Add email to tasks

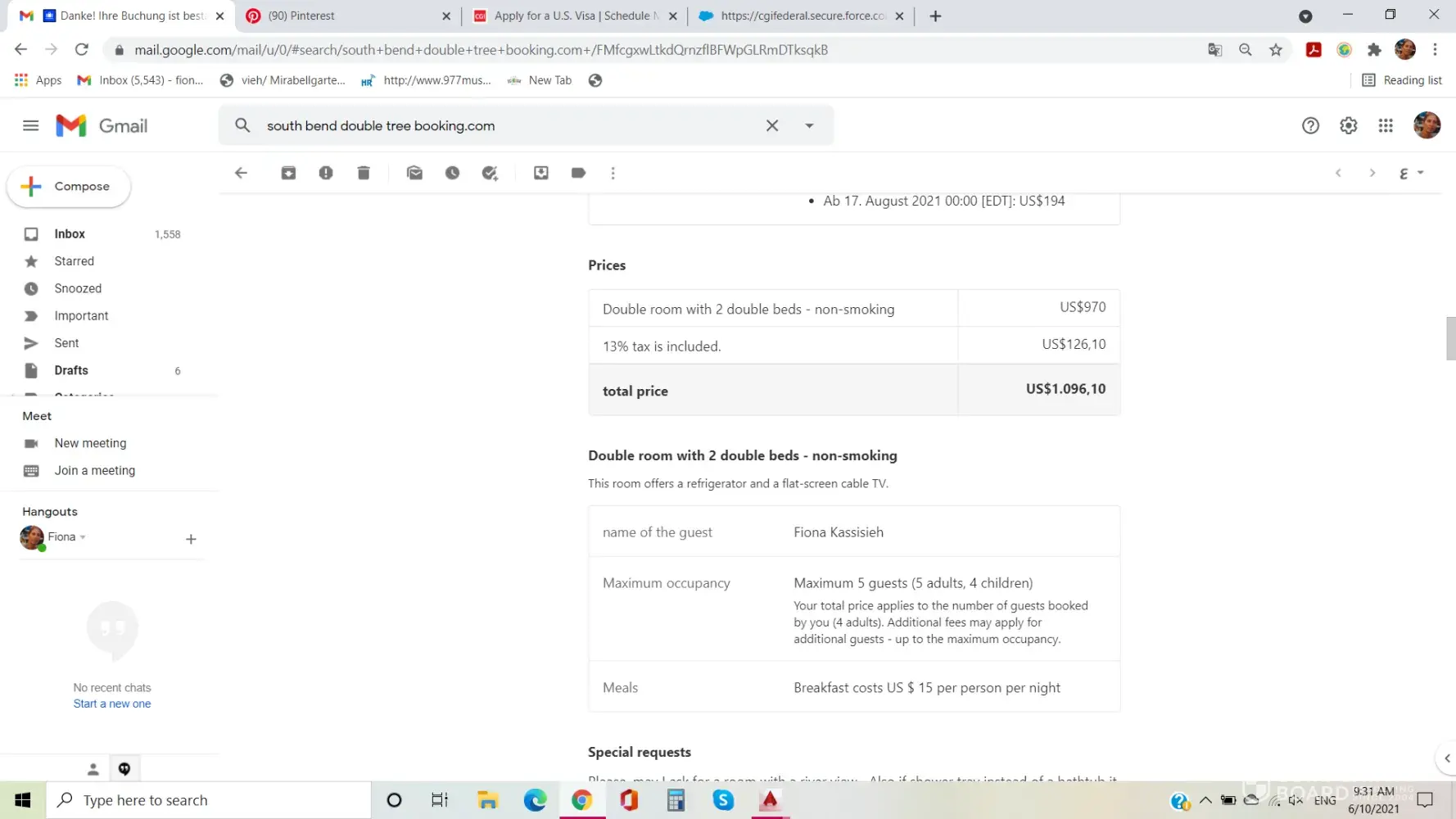(490, 173)
